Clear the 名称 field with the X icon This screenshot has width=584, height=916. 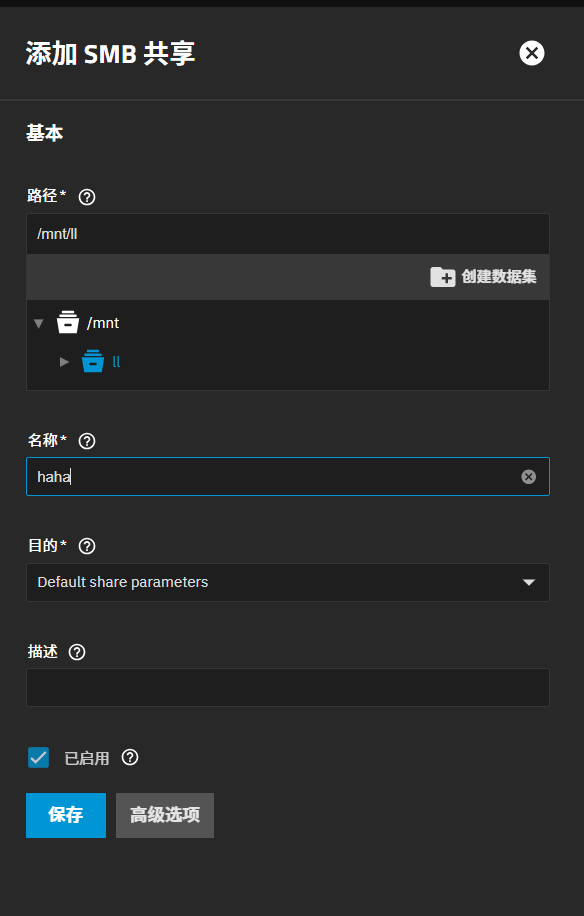coord(529,477)
